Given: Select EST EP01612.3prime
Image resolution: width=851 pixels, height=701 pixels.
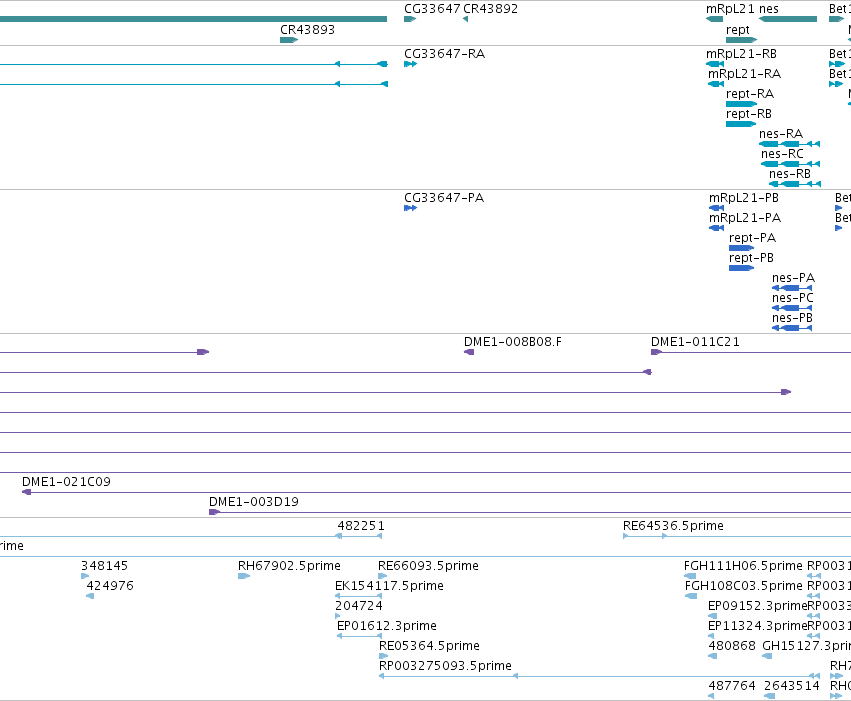Looking at the screenshot, I should [386, 626].
